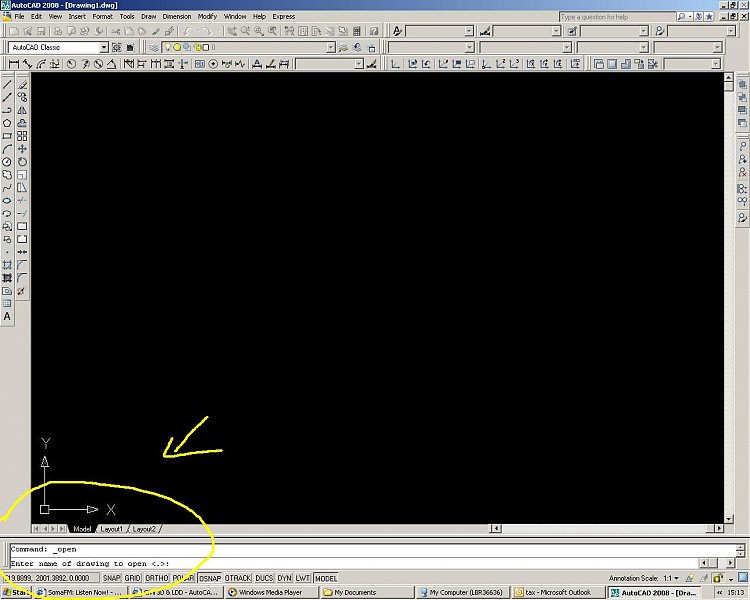Click the Fillet modify tool
This screenshot has width=750, height=600.
pyautogui.click(x=22, y=278)
